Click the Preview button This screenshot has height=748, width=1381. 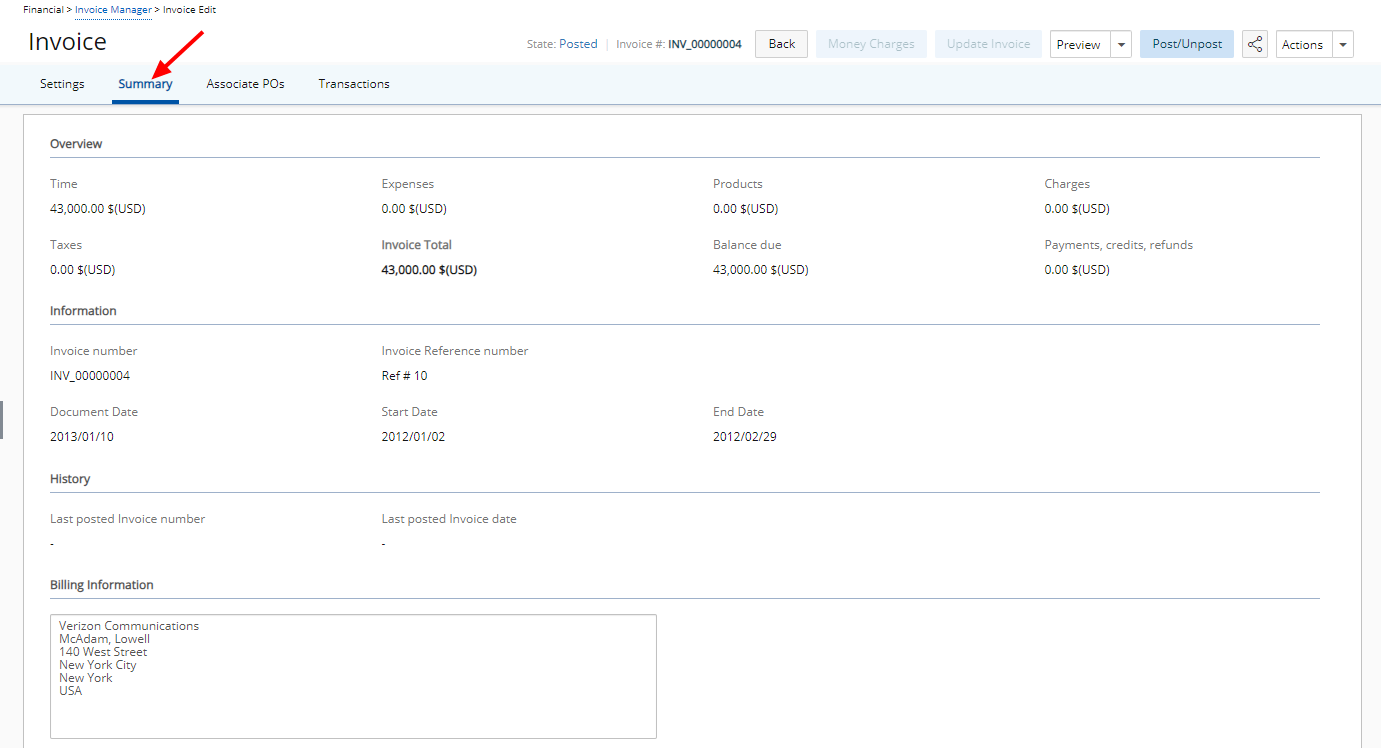pyautogui.click(x=1079, y=44)
